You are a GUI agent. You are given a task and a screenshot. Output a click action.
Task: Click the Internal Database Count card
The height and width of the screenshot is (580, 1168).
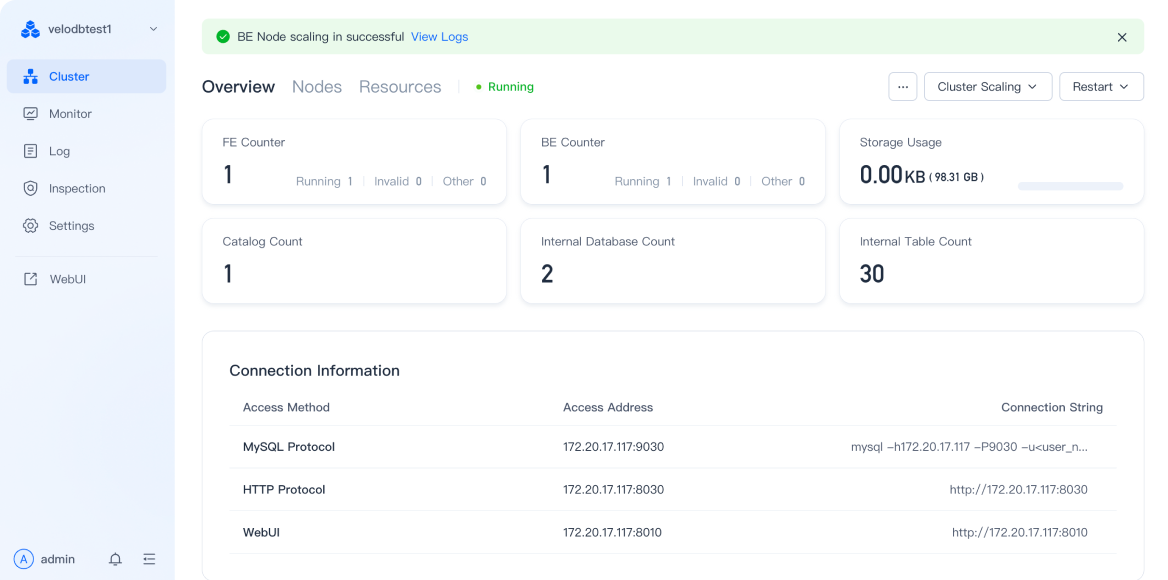point(673,261)
